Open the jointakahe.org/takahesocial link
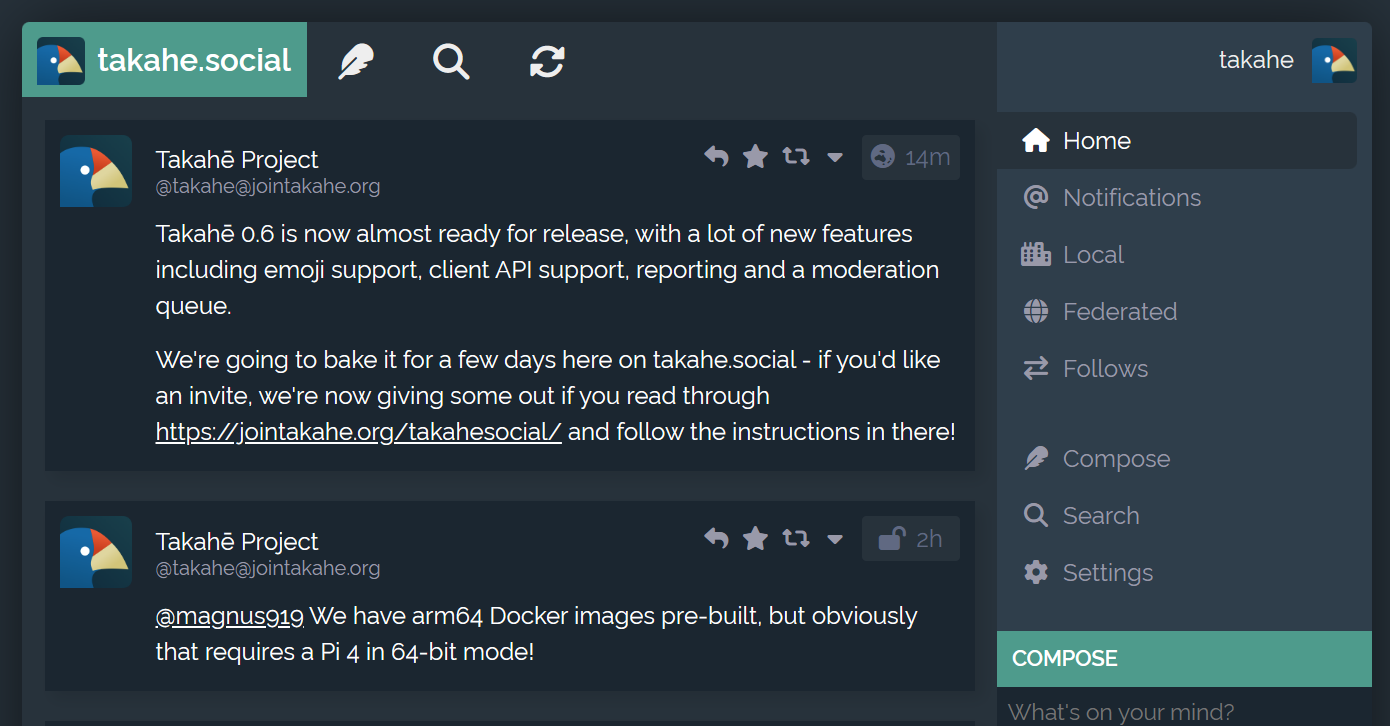1390x726 pixels. point(359,432)
